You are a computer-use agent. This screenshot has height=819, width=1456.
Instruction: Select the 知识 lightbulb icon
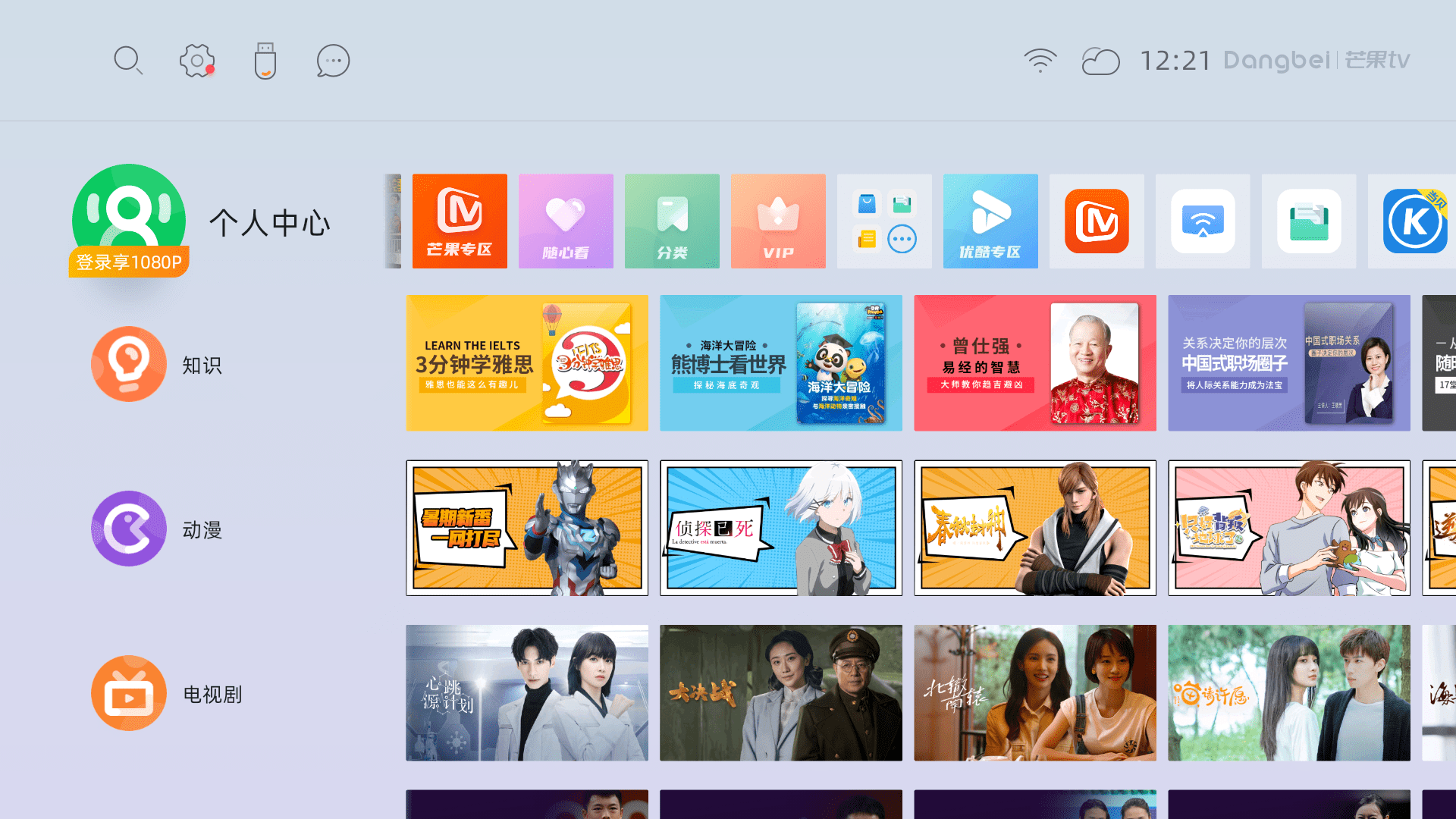click(x=129, y=364)
